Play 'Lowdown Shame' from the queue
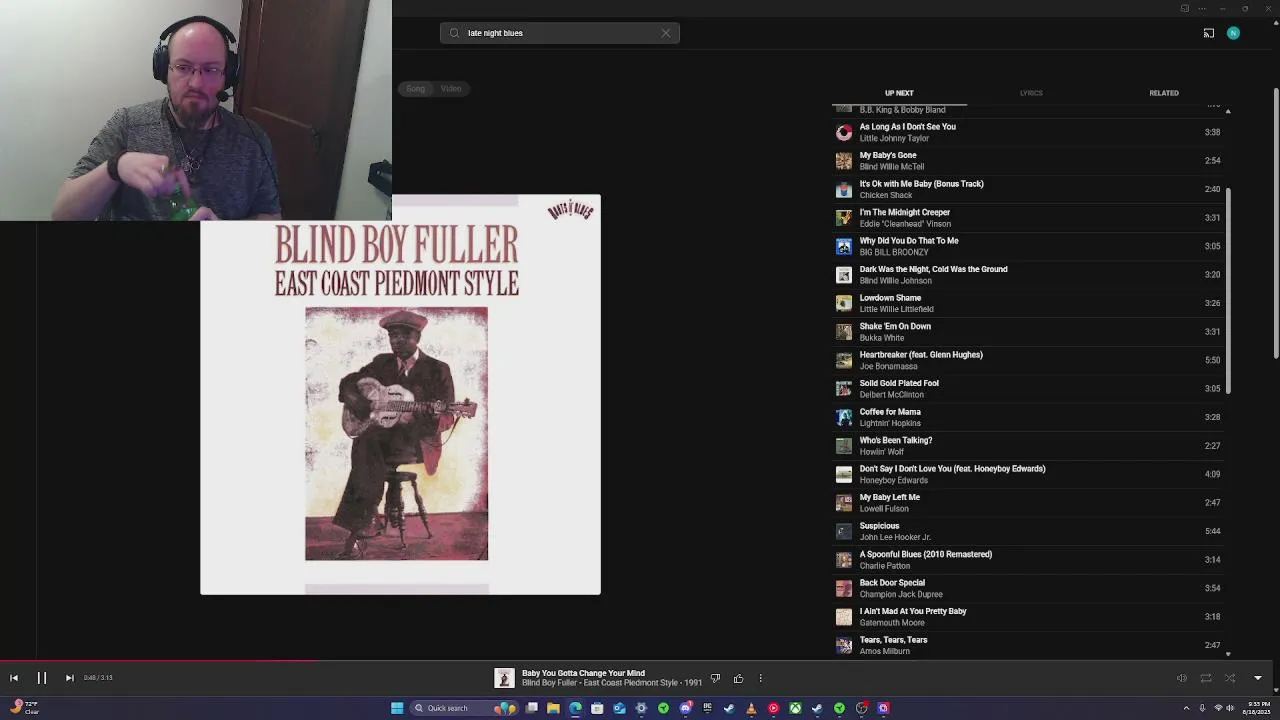 coord(1028,303)
